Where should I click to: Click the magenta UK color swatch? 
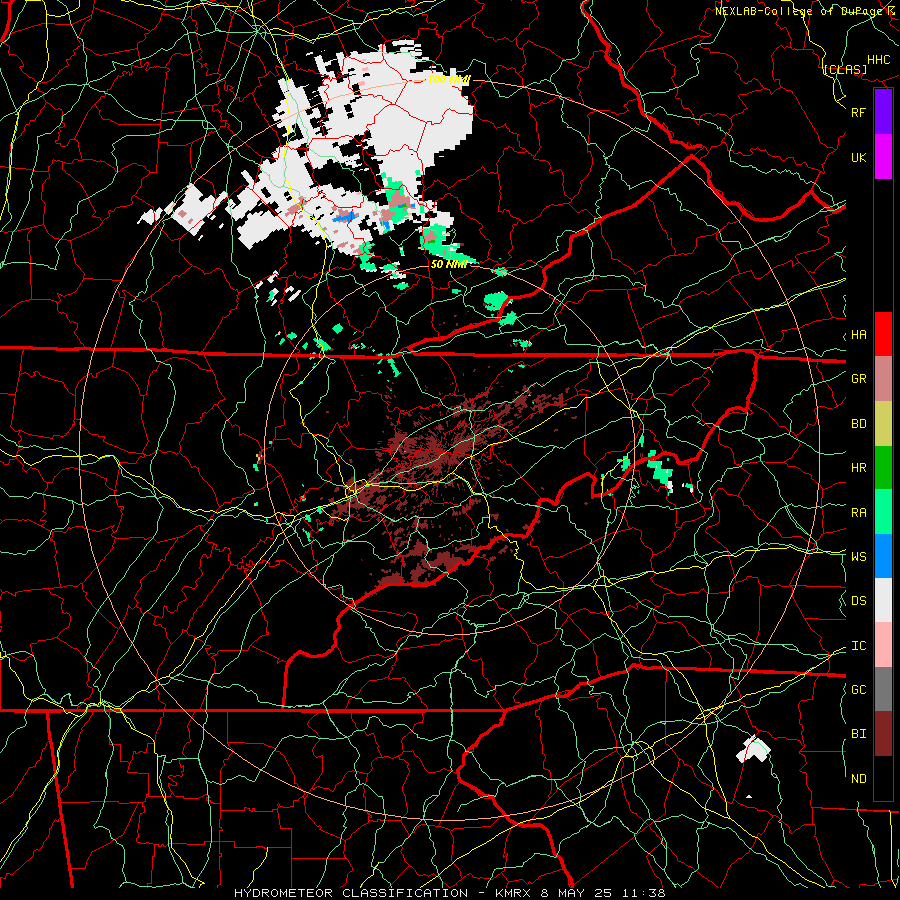883,157
